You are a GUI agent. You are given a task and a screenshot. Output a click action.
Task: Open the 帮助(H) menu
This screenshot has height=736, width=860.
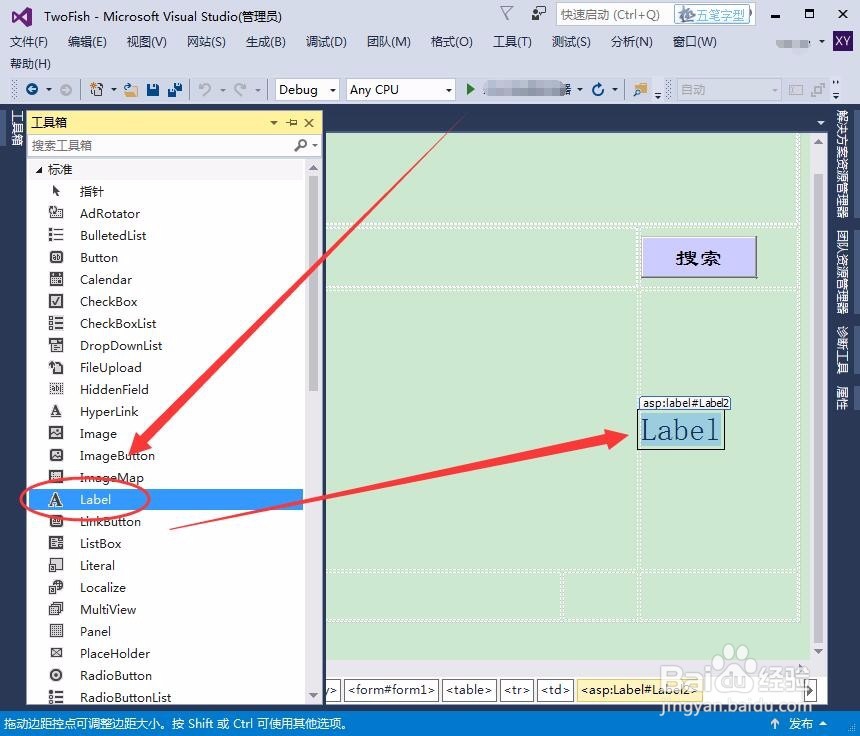[30, 64]
